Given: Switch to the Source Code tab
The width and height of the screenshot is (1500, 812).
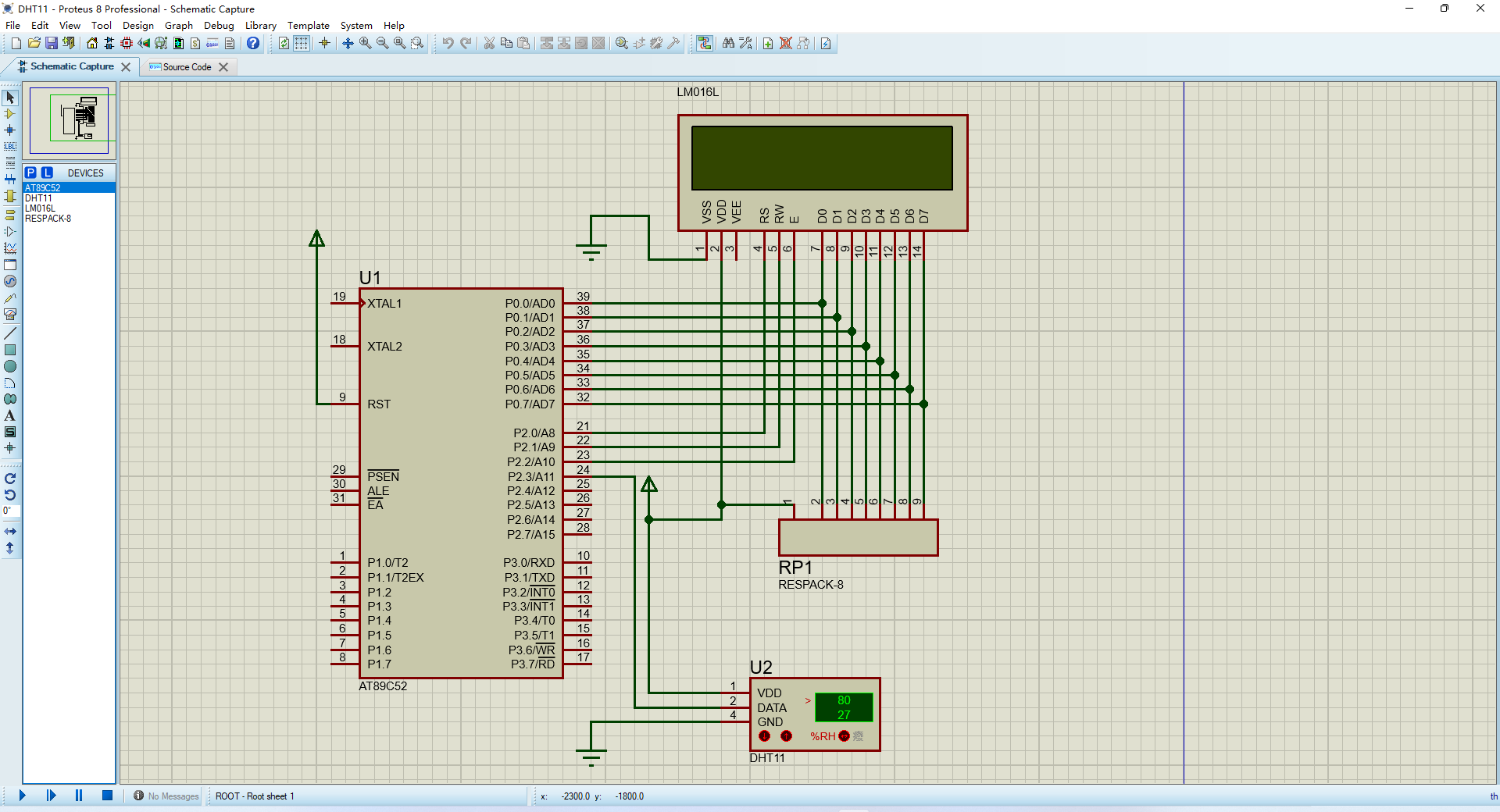Looking at the screenshot, I should coord(187,67).
